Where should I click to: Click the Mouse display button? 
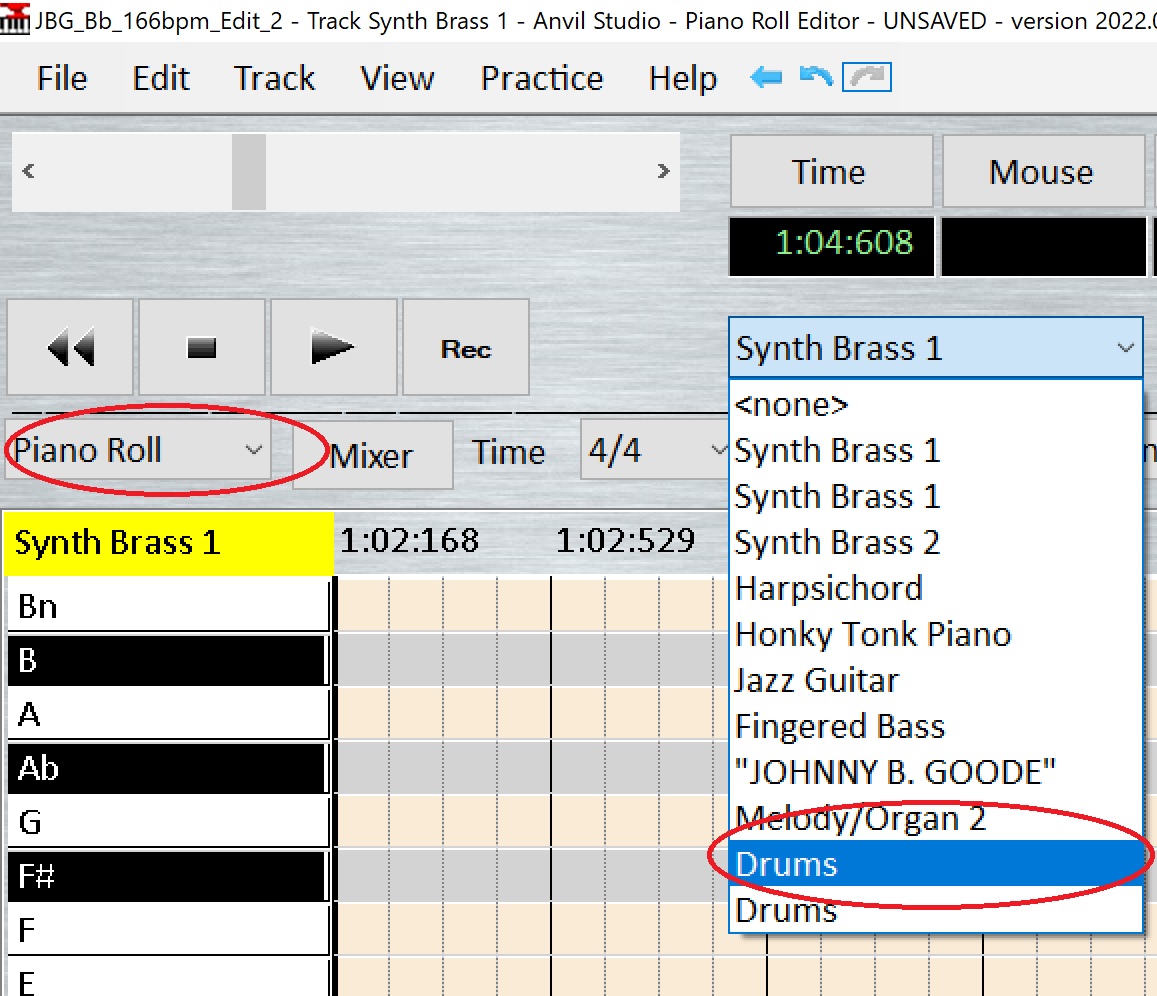point(1042,171)
